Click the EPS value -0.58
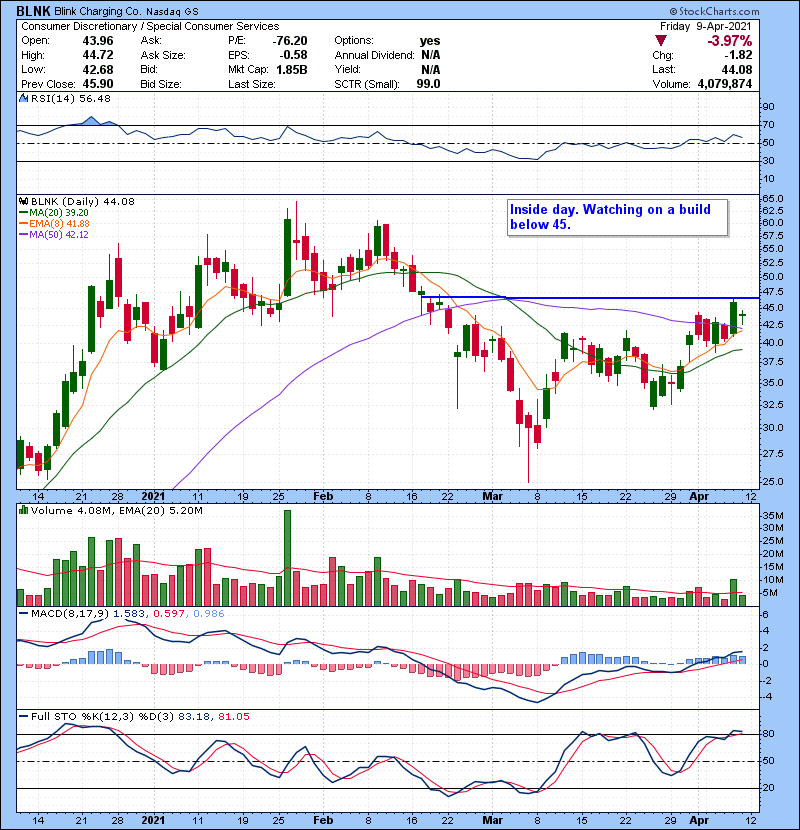The image size is (800, 830). tap(294, 55)
